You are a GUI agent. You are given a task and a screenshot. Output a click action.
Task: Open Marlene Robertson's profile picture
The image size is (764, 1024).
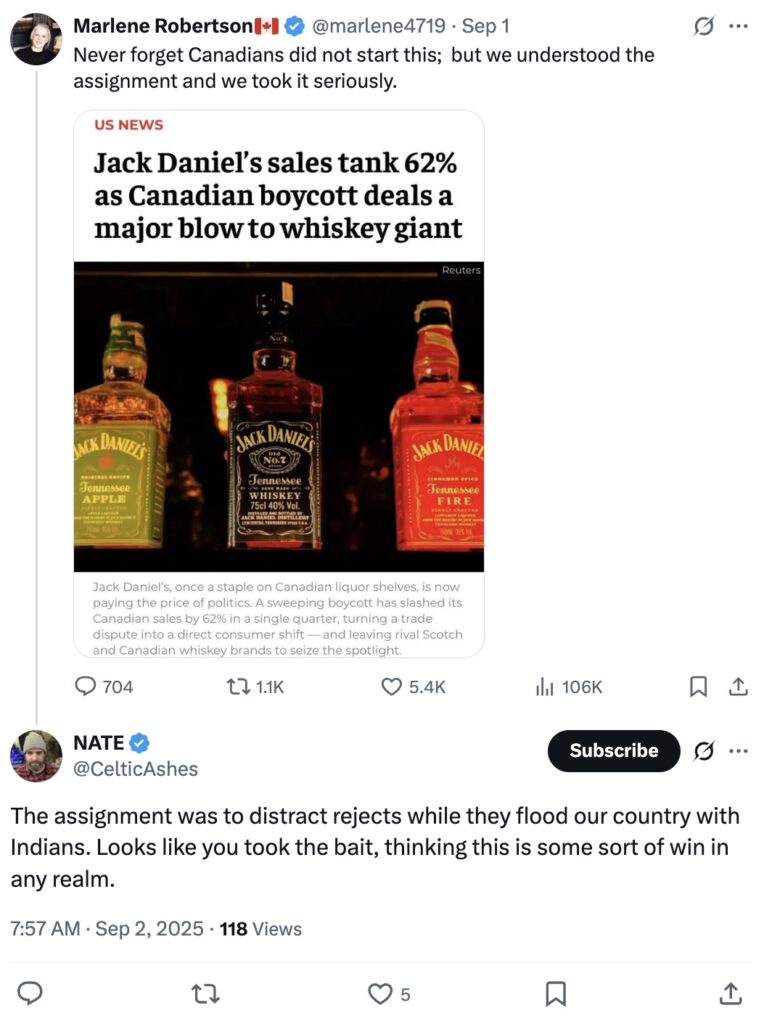36,39
